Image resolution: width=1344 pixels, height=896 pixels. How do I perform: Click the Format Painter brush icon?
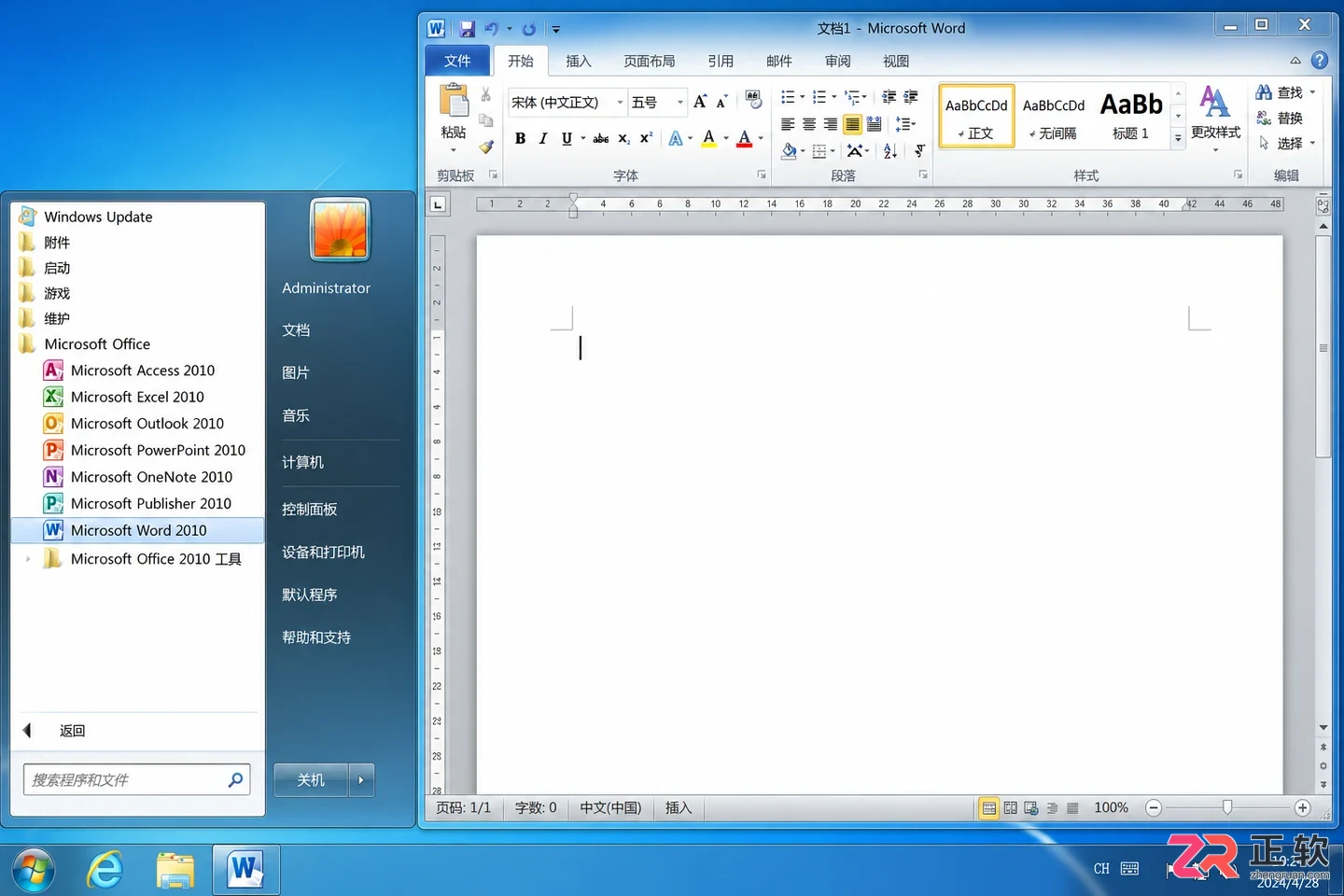coord(486,147)
